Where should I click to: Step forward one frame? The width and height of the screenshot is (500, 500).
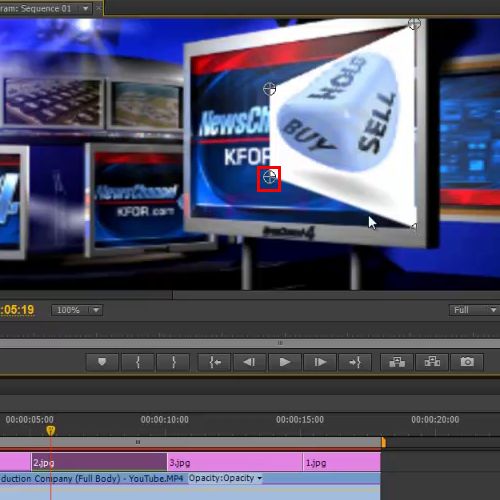pyautogui.click(x=320, y=362)
